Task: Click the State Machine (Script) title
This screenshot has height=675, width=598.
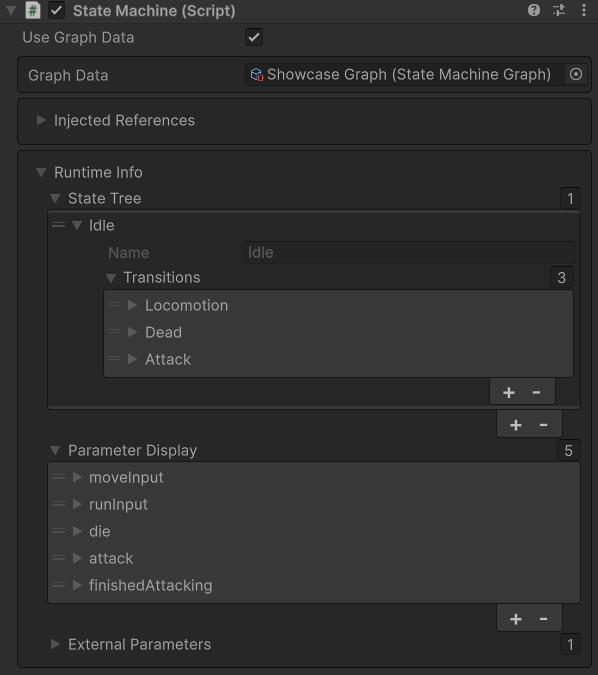Action: click(154, 11)
